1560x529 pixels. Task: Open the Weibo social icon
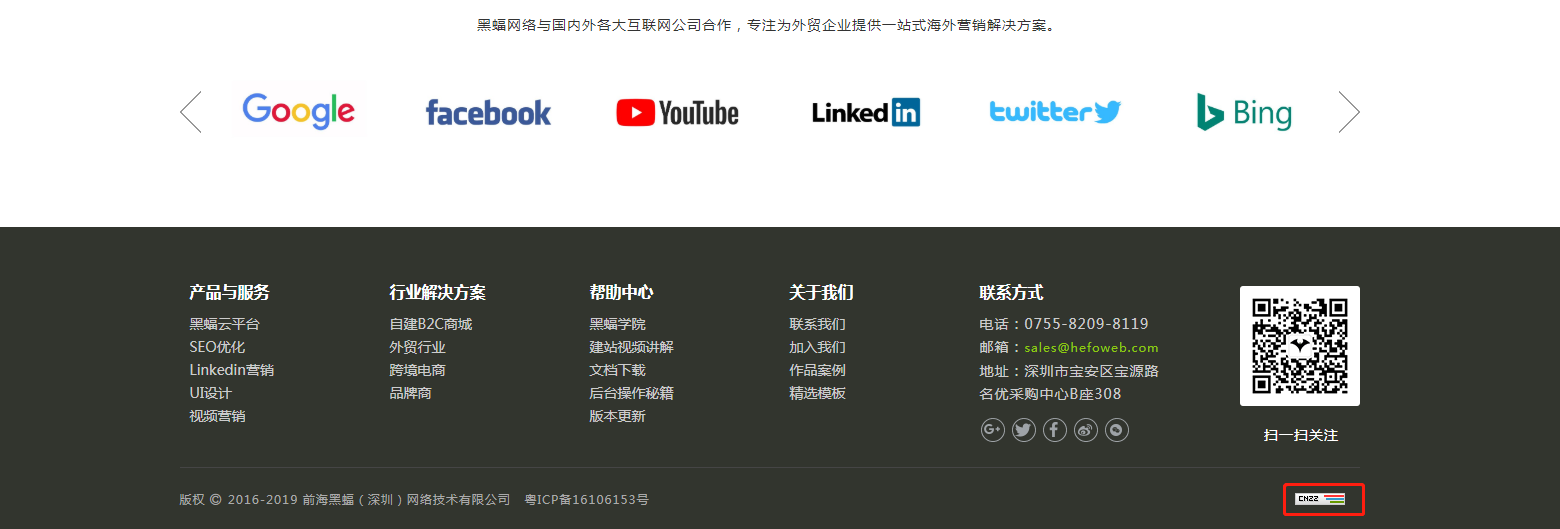pos(1086,430)
